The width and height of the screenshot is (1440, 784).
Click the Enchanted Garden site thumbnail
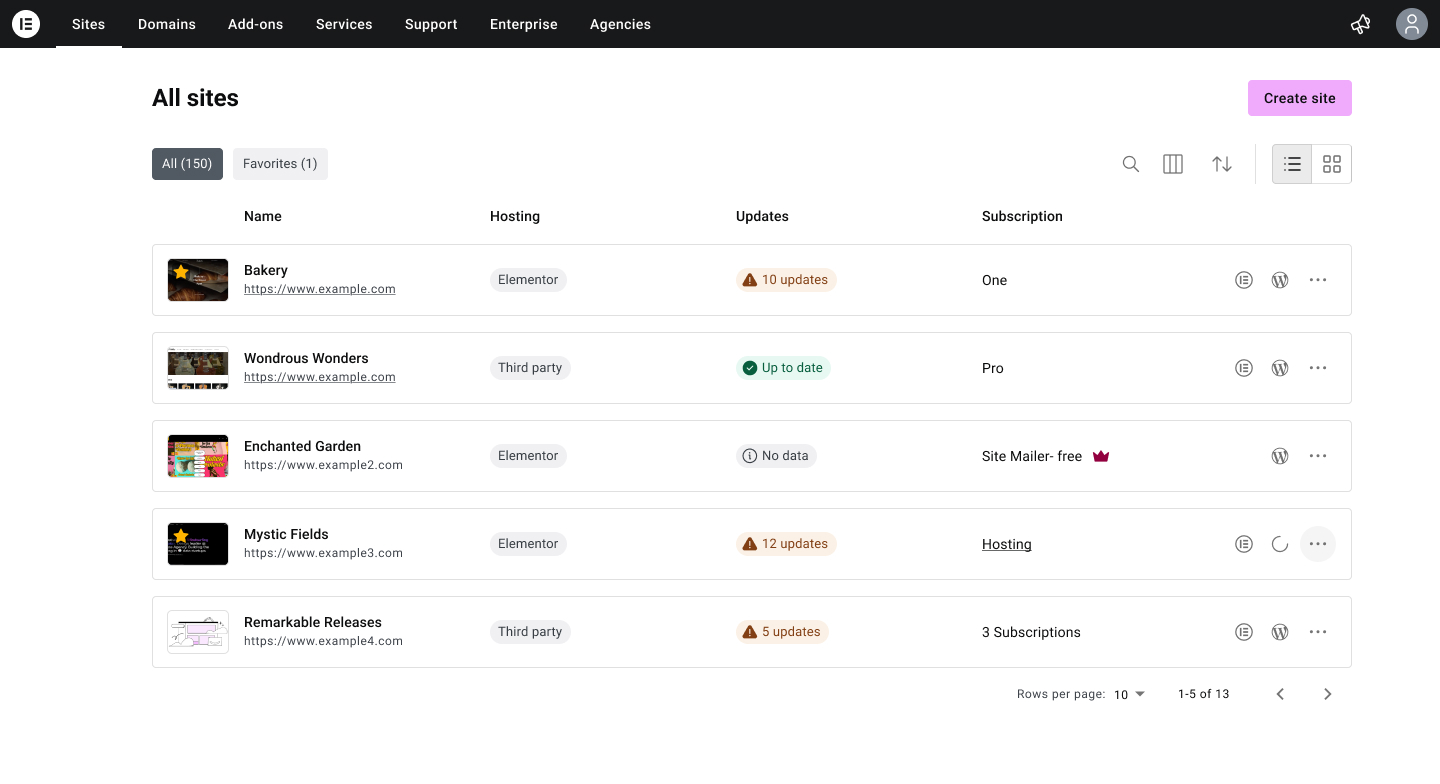pos(198,456)
